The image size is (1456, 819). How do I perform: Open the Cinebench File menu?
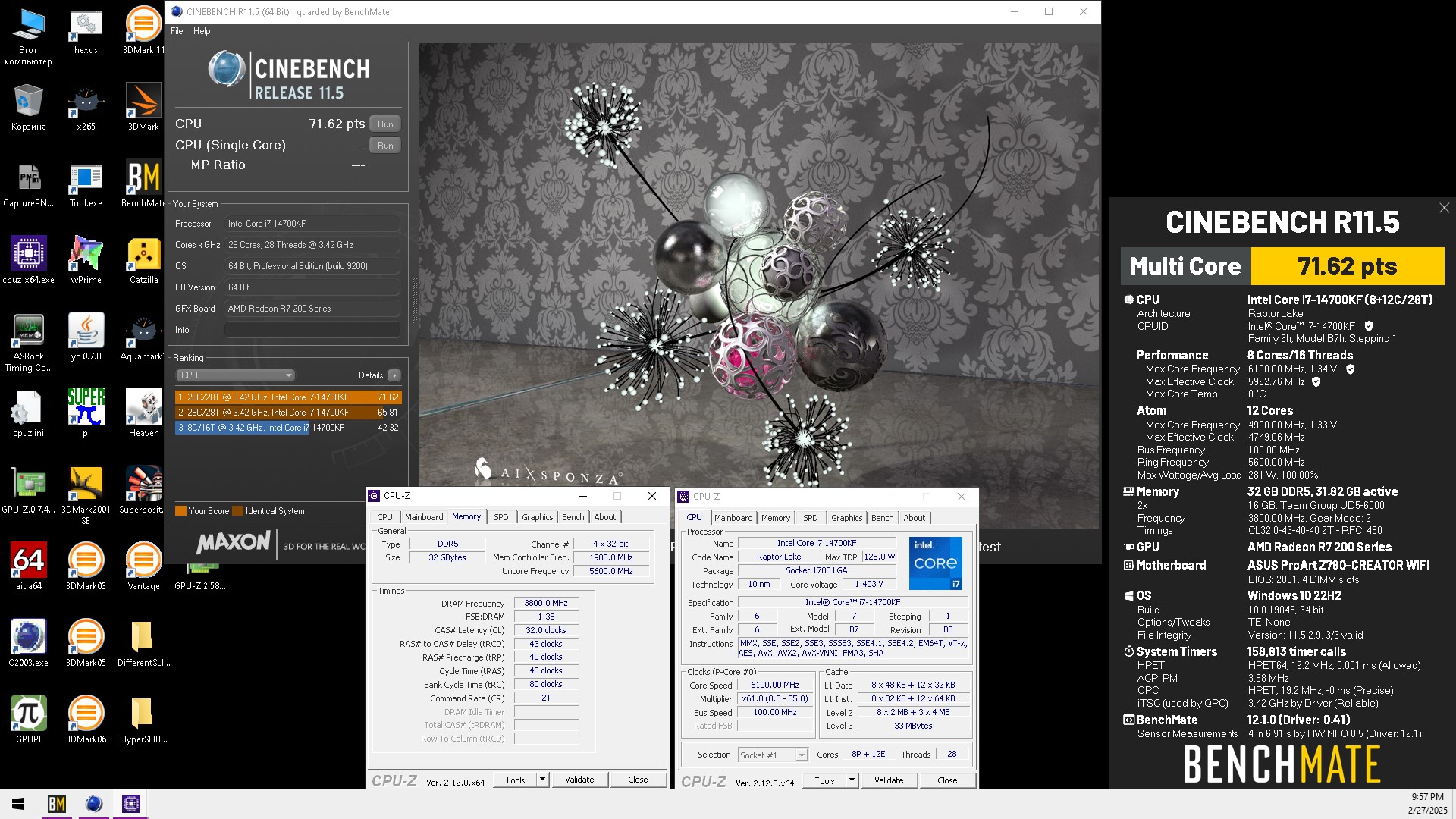click(x=177, y=31)
